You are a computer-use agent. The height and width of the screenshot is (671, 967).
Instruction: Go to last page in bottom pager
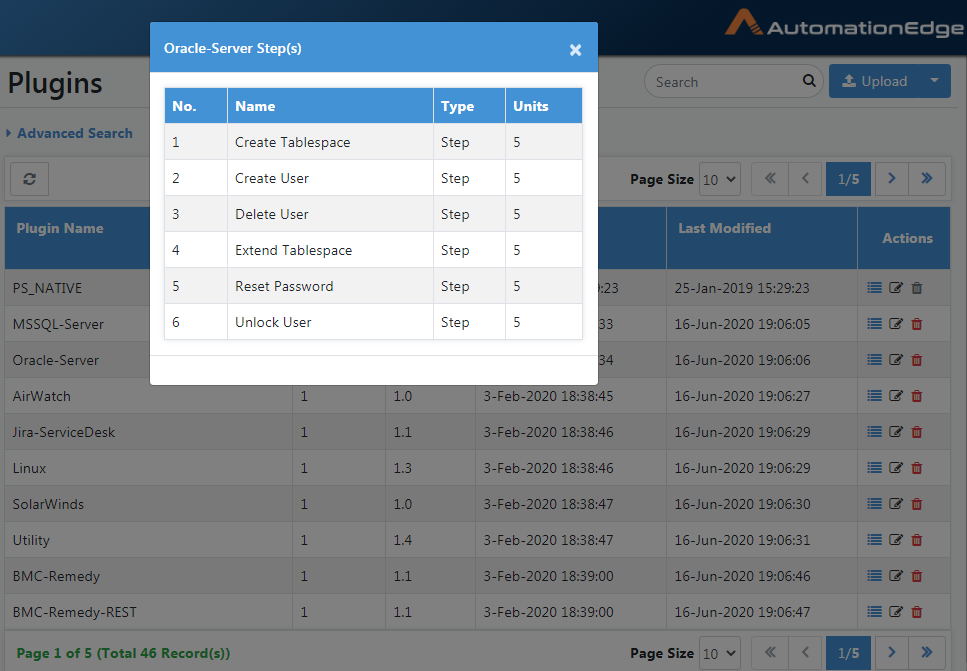[x=926, y=652]
